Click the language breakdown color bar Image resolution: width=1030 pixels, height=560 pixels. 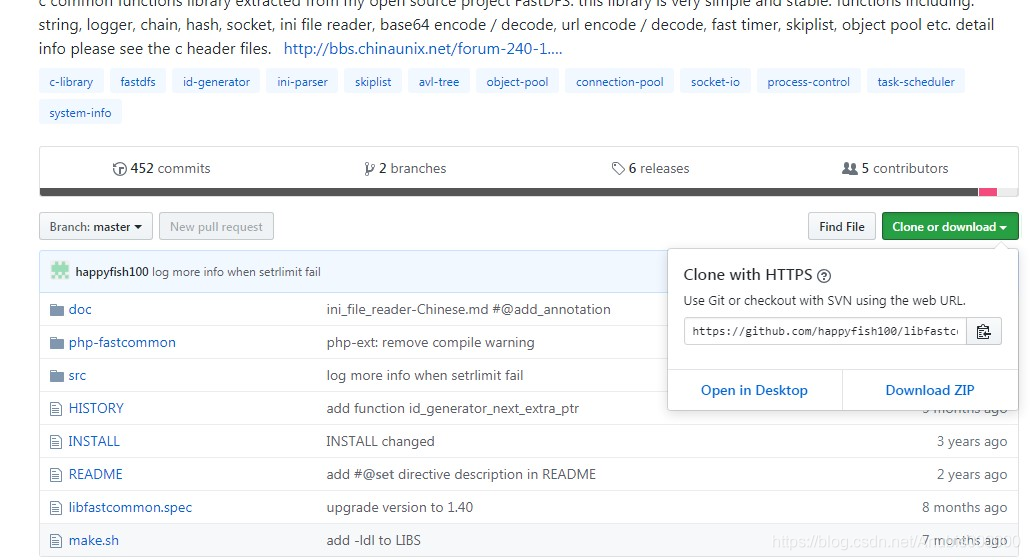click(529, 192)
